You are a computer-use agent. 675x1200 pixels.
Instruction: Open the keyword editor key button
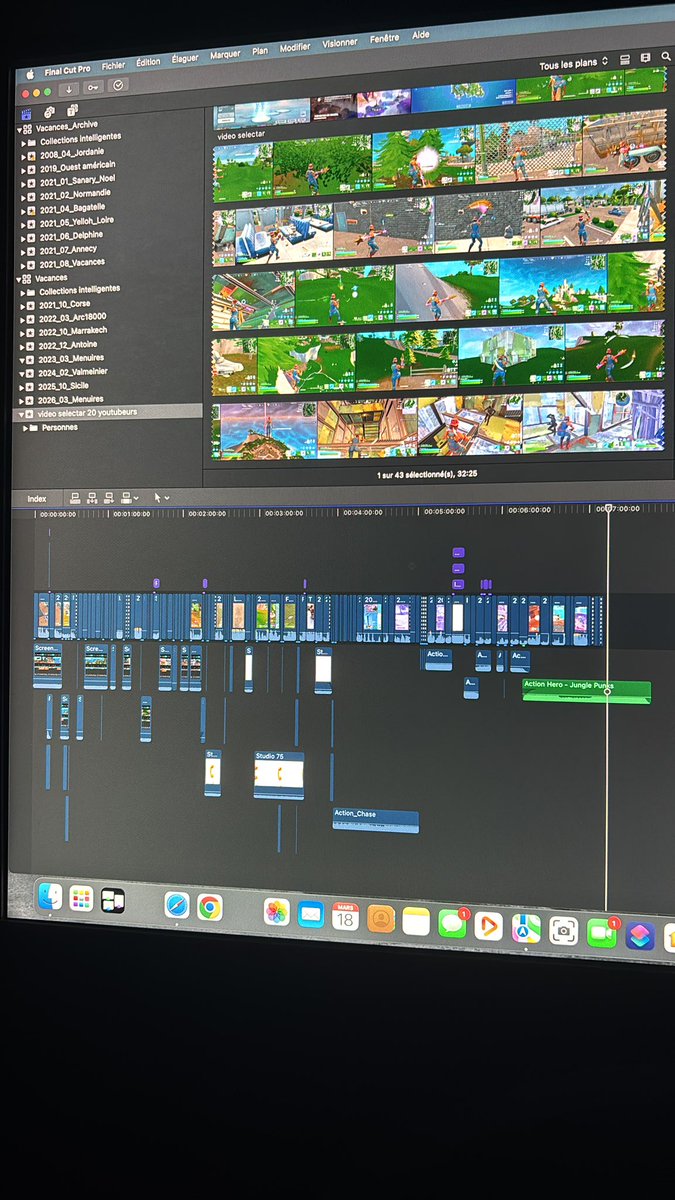point(93,88)
